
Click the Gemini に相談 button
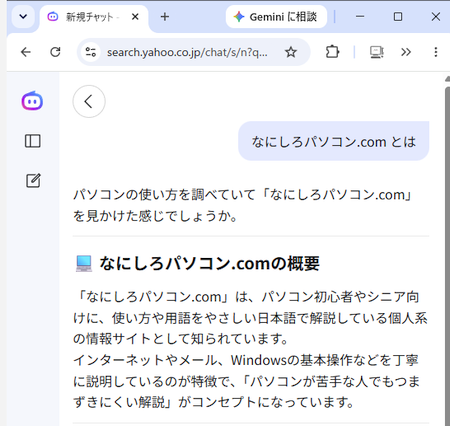pyautogui.click(x=276, y=17)
